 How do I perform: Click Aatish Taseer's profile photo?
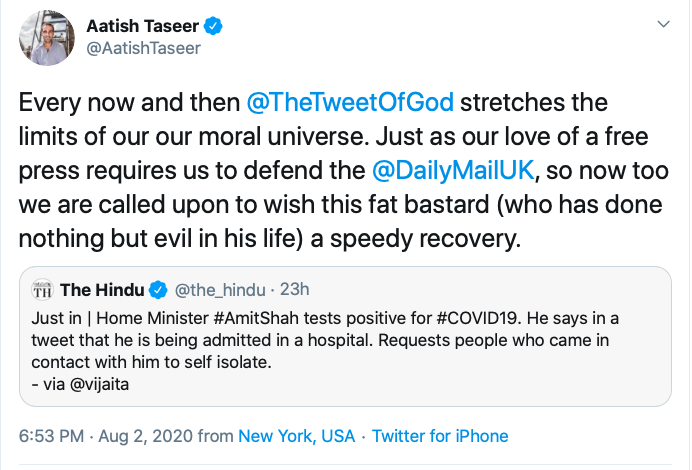47,38
